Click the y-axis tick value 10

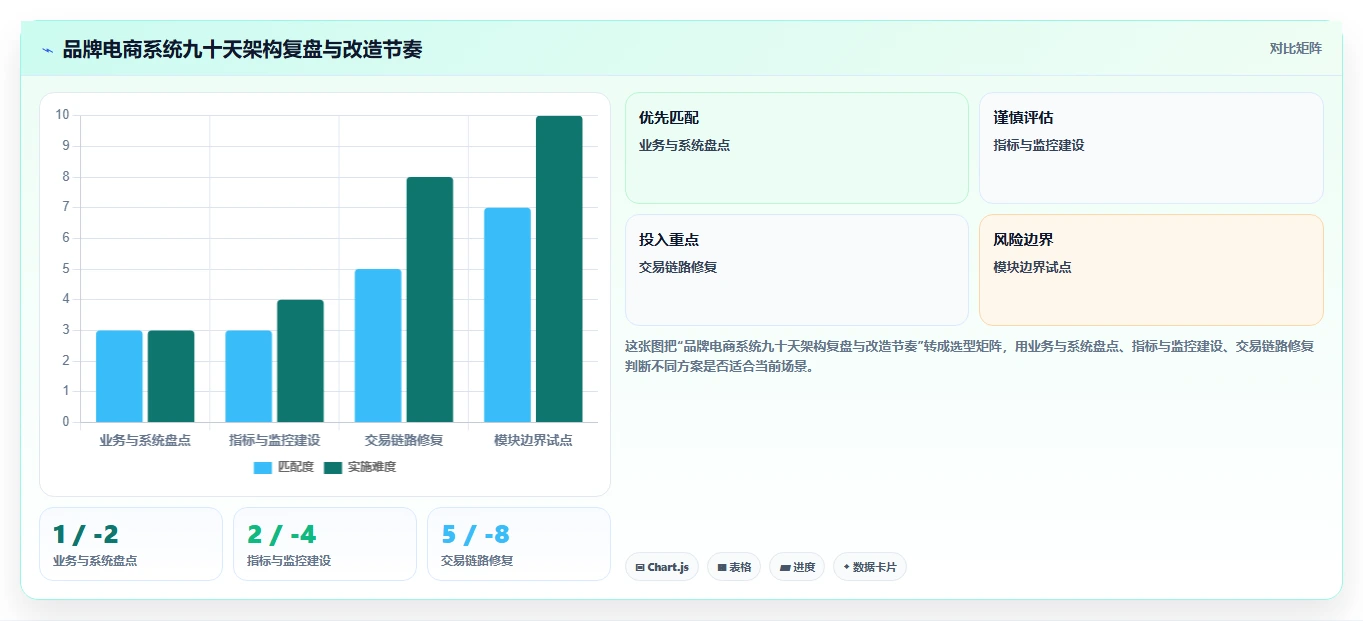tap(62, 115)
